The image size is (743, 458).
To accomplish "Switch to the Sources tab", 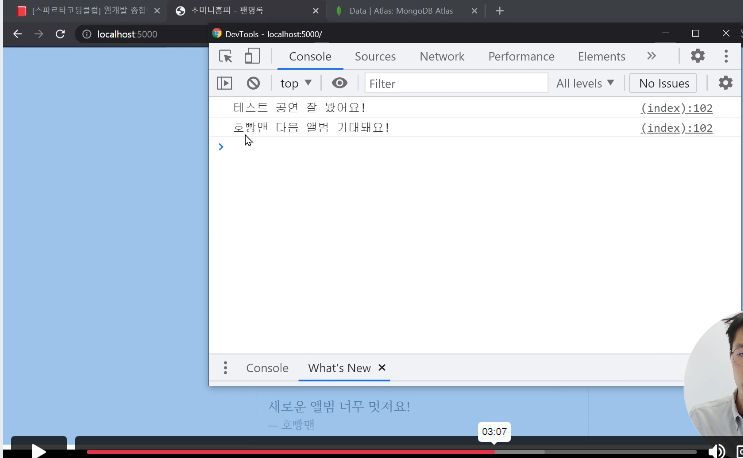I will pyautogui.click(x=375, y=56).
